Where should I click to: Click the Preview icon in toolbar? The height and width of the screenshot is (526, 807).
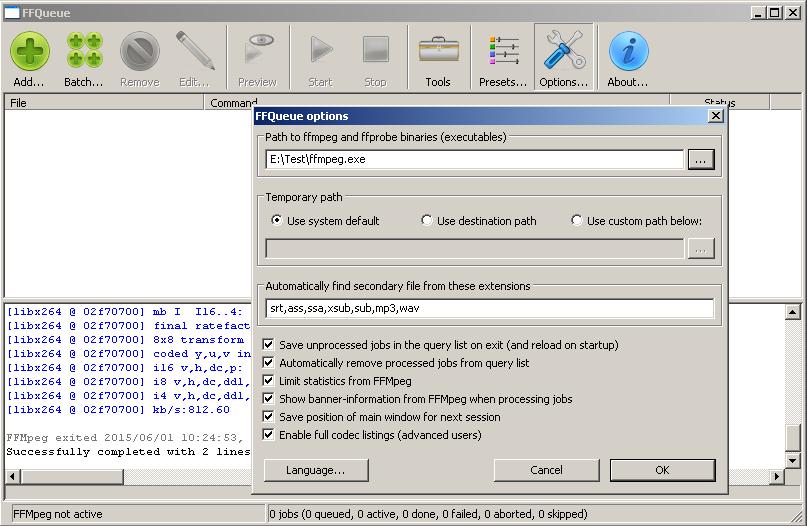[x=259, y=50]
